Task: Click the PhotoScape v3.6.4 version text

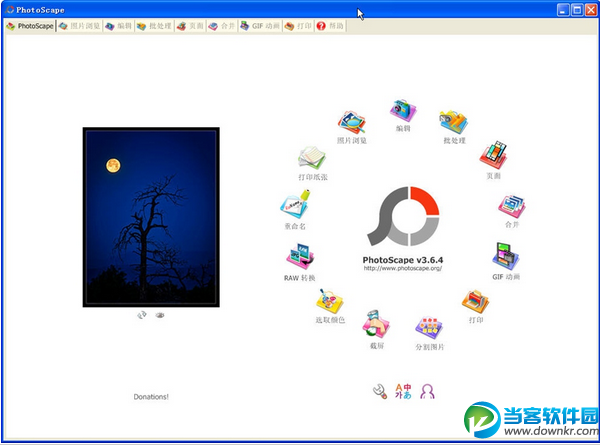Action: [403, 260]
